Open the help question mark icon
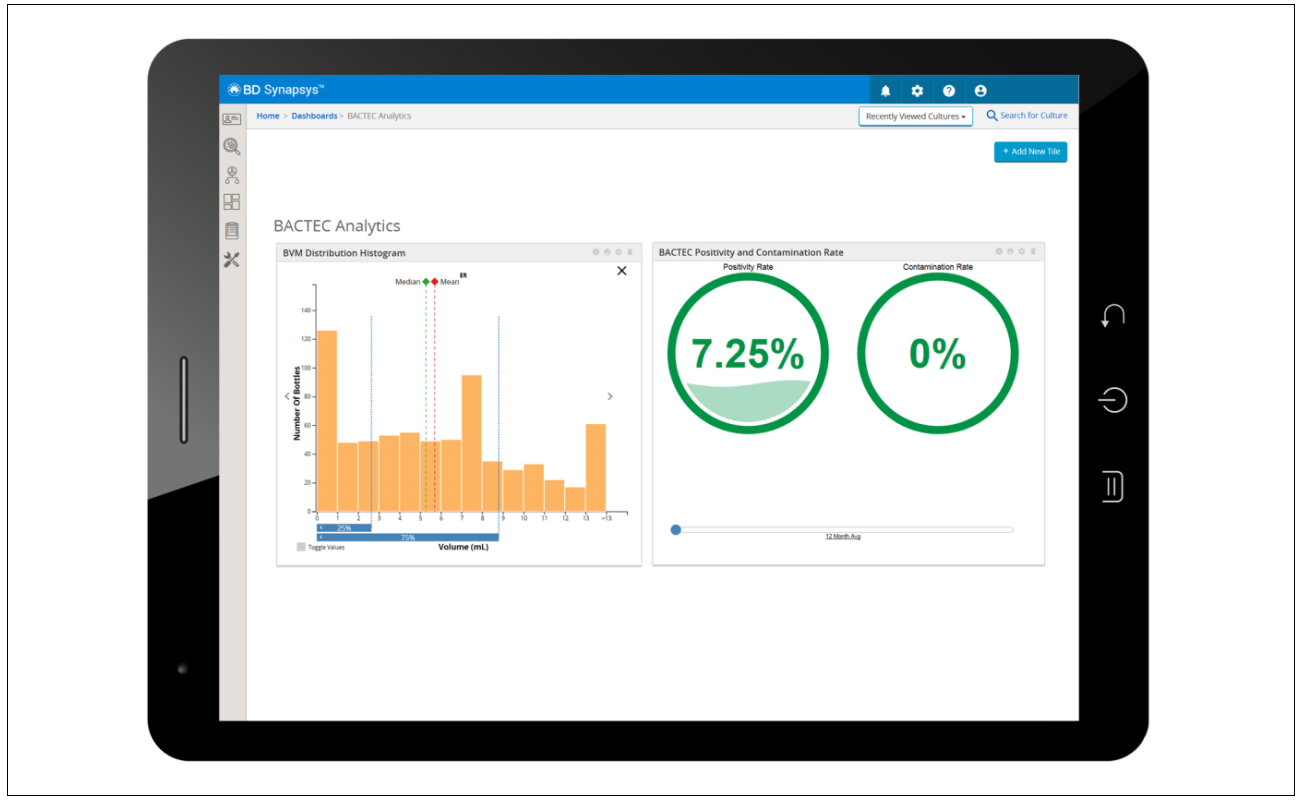Image resolution: width=1300 pixels, height=800 pixels. (949, 90)
